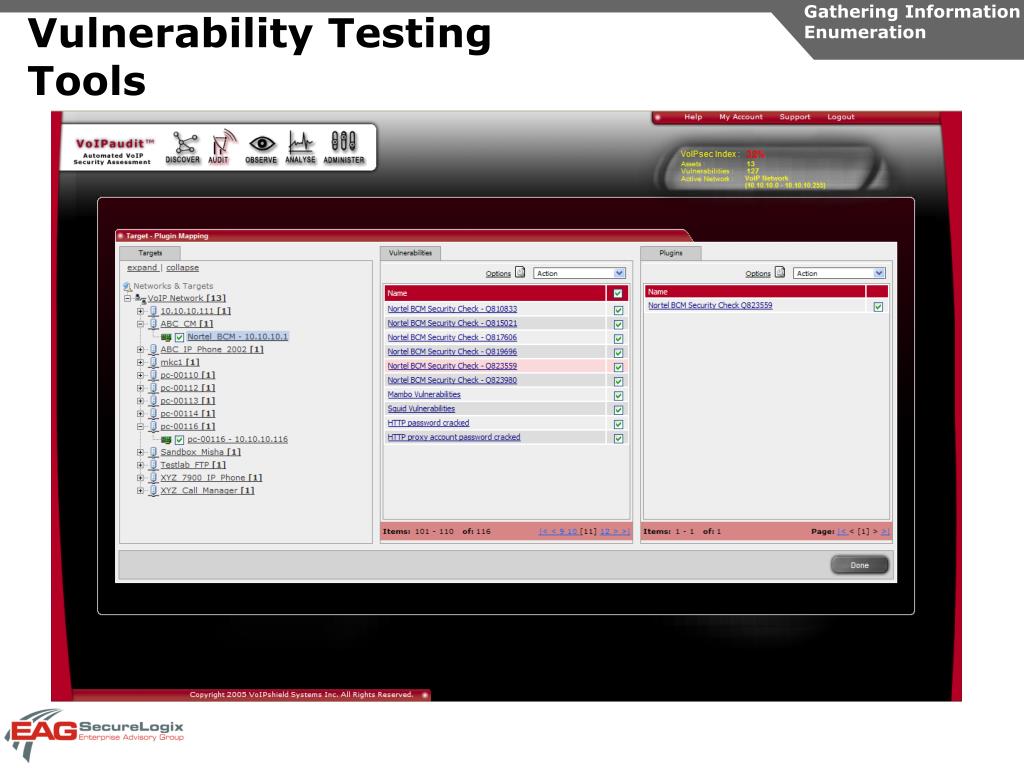Click the Done button
This screenshot has height=768, width=1024.
(859, 565)
